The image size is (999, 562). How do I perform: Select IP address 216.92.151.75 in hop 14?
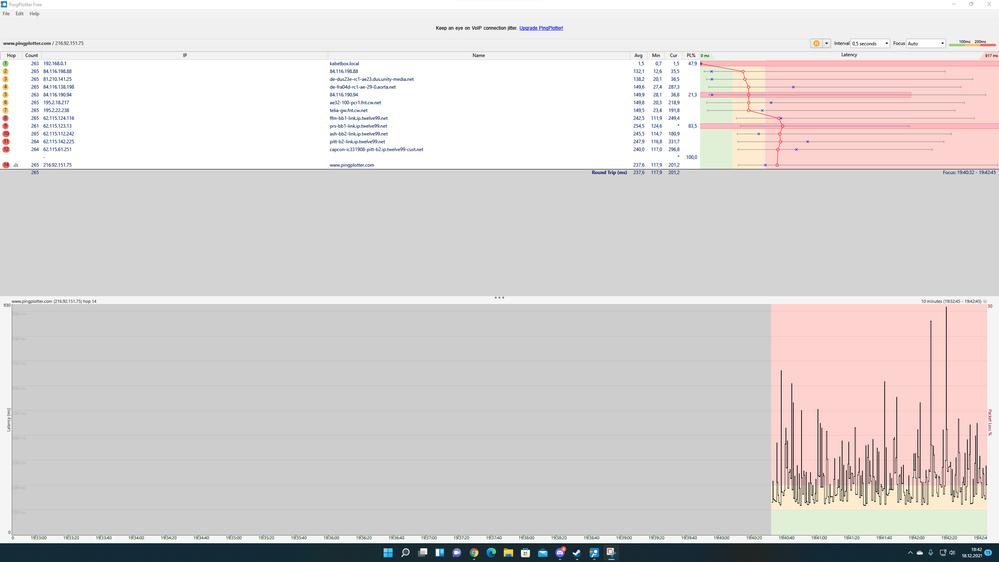(57, 165)
